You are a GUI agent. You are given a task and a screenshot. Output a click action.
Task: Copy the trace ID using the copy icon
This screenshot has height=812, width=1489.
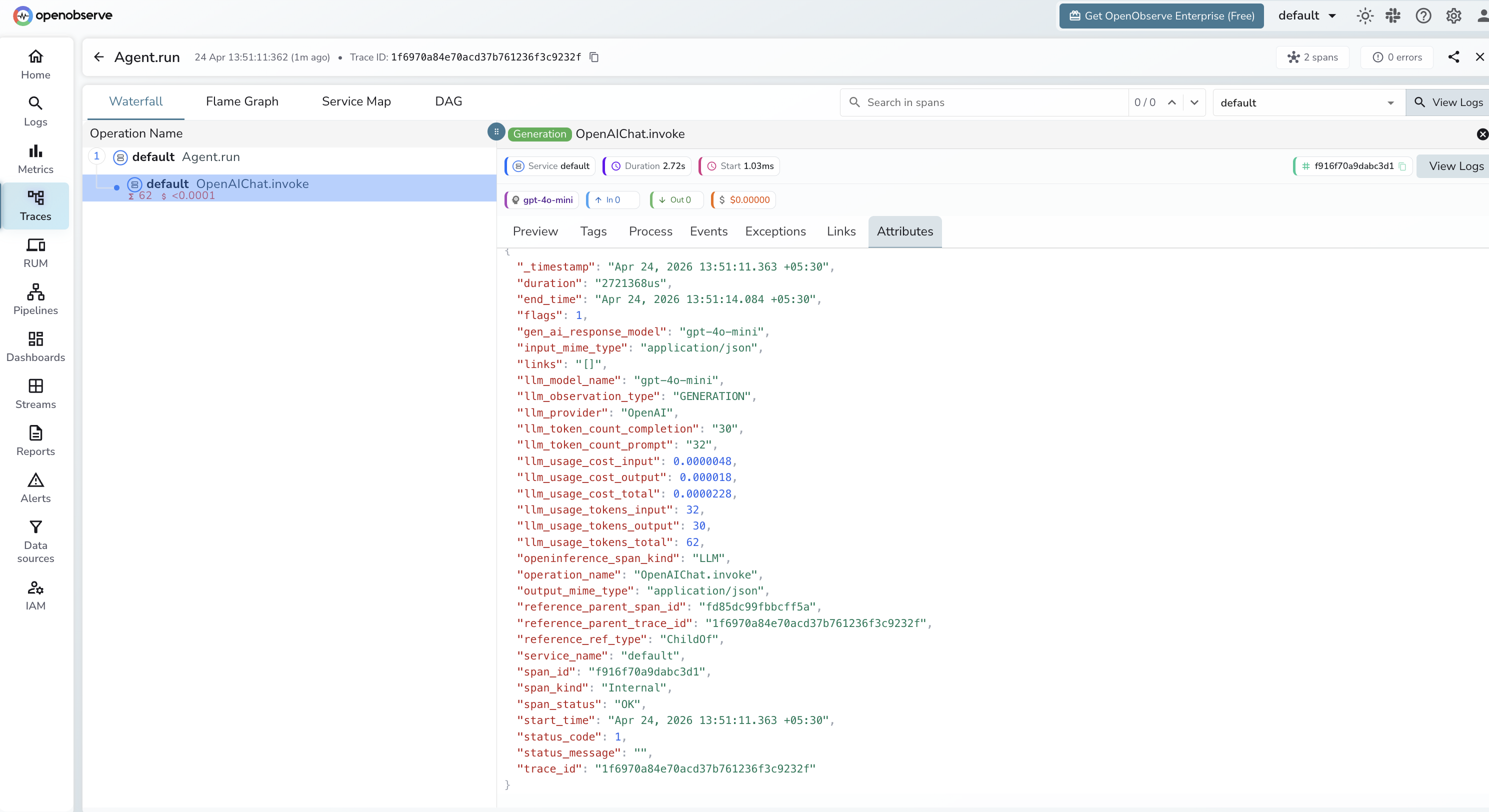pos(594,57)
